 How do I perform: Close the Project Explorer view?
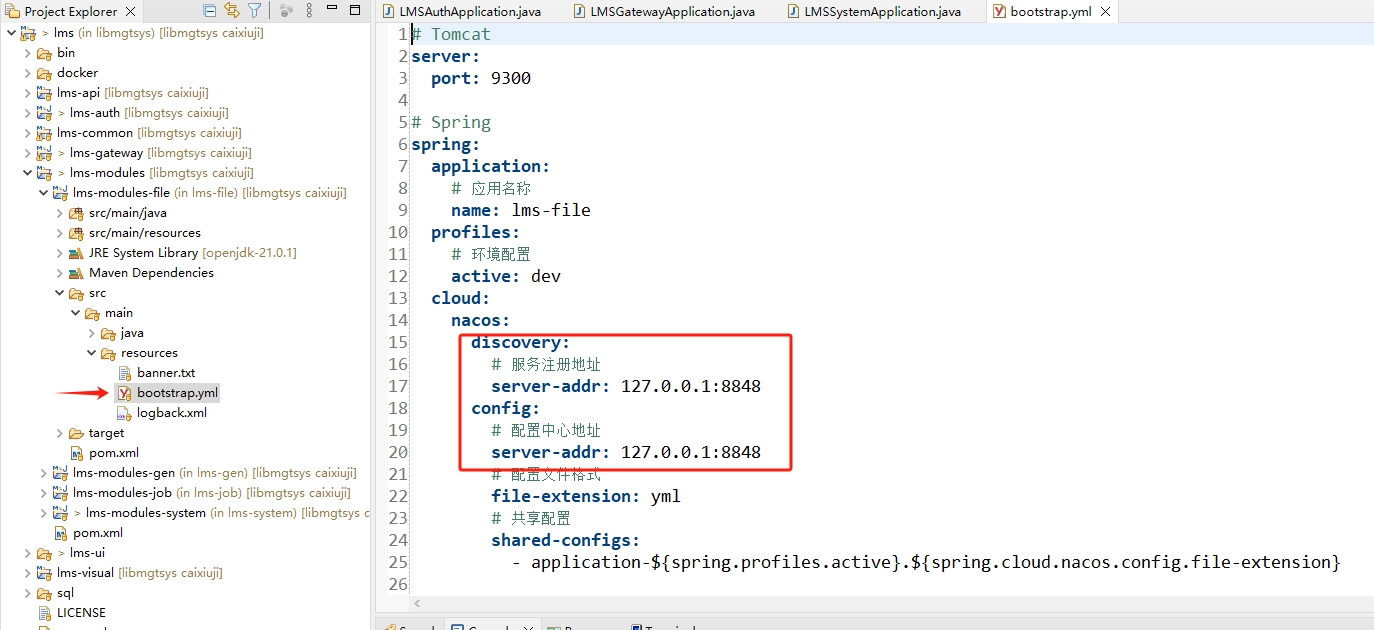128,12
